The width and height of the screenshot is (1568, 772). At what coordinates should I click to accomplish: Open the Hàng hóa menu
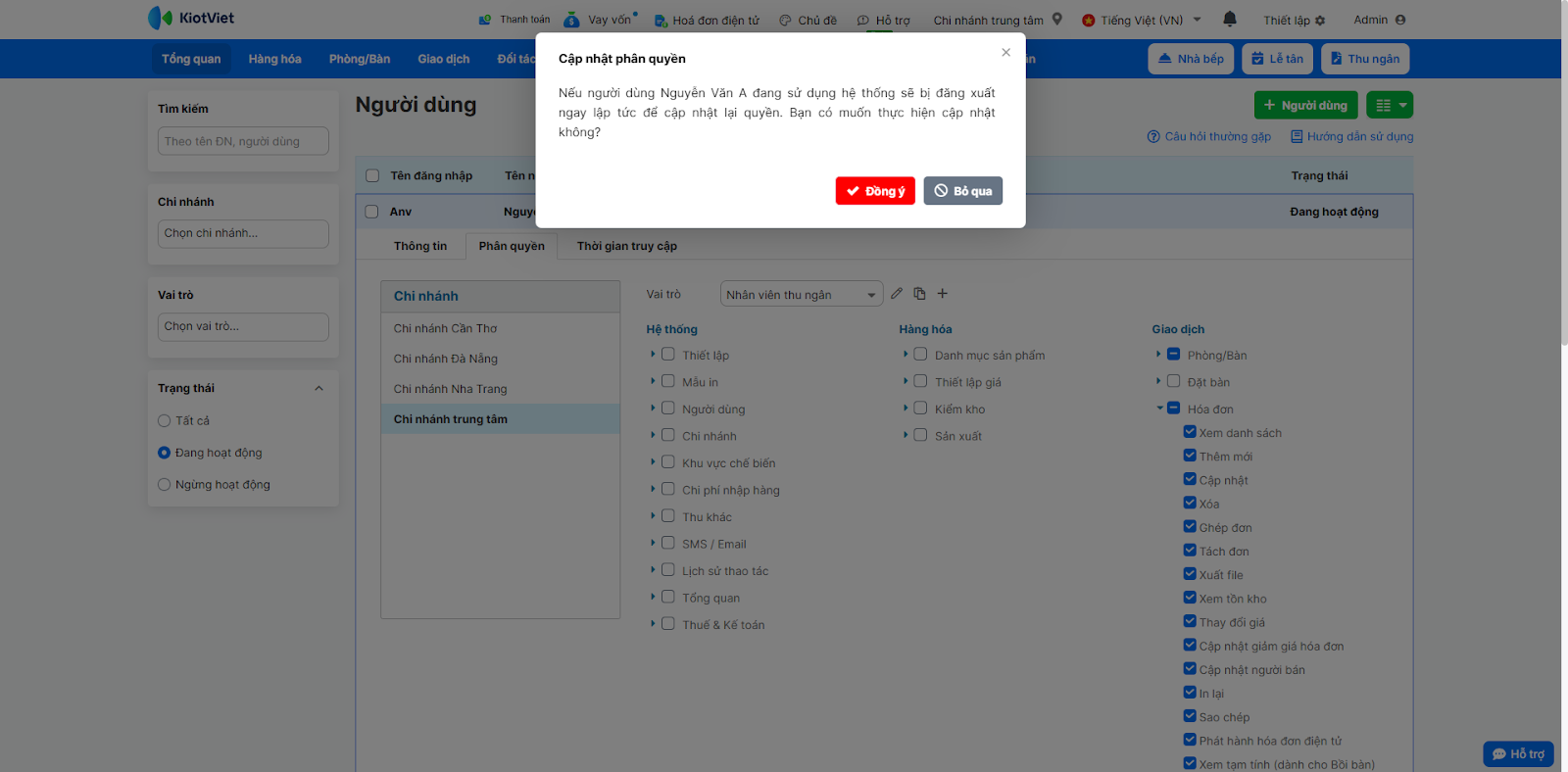pyautogui.click(x=275, y=59)
